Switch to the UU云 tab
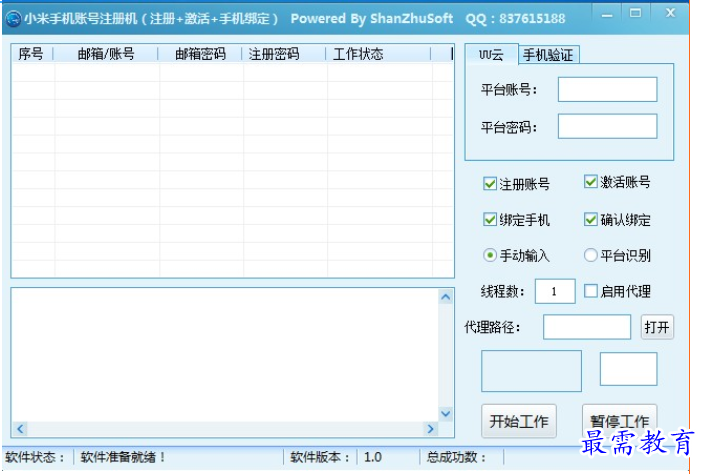 491,54
